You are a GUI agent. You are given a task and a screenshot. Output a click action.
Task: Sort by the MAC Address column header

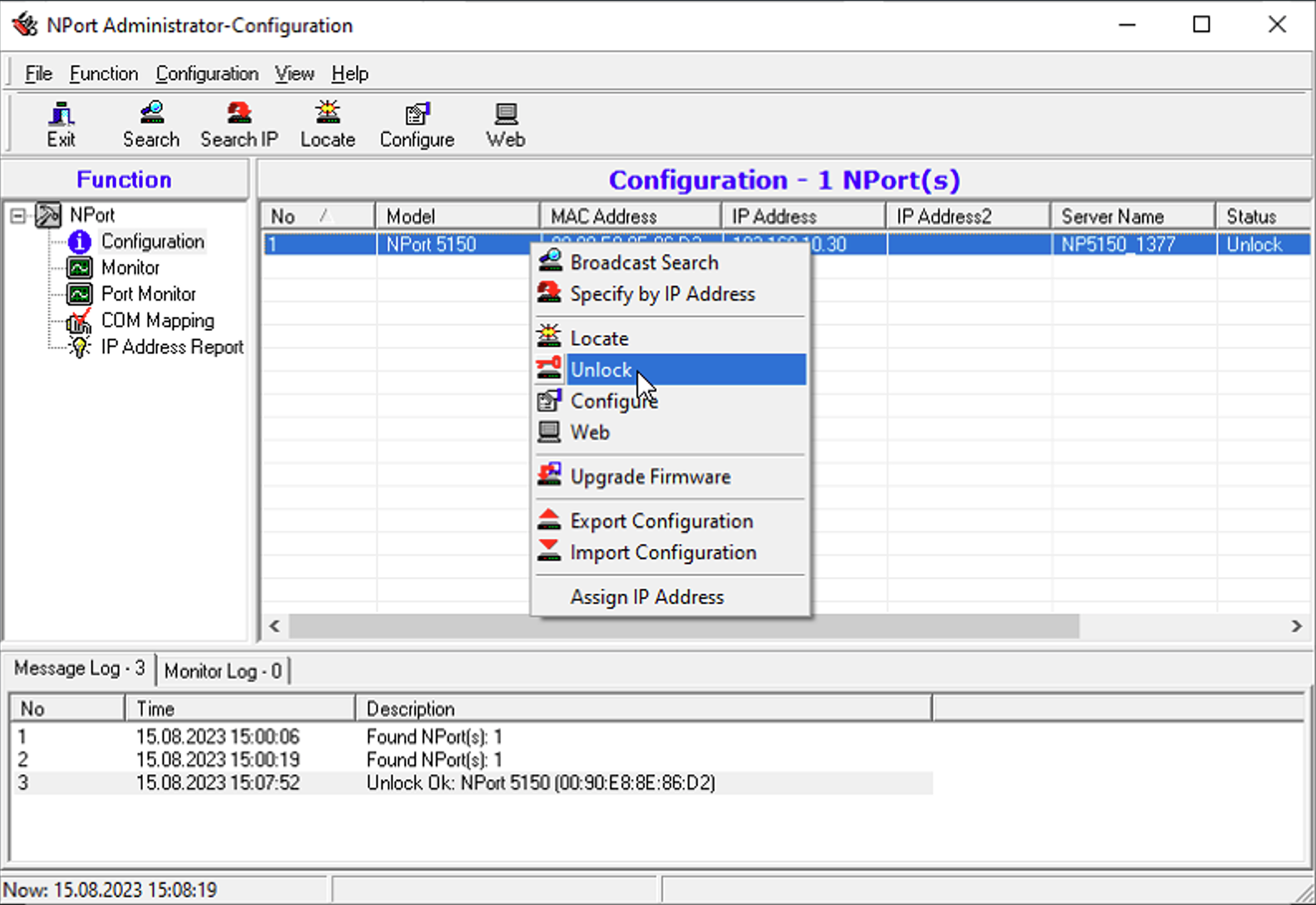pos(630,217)
